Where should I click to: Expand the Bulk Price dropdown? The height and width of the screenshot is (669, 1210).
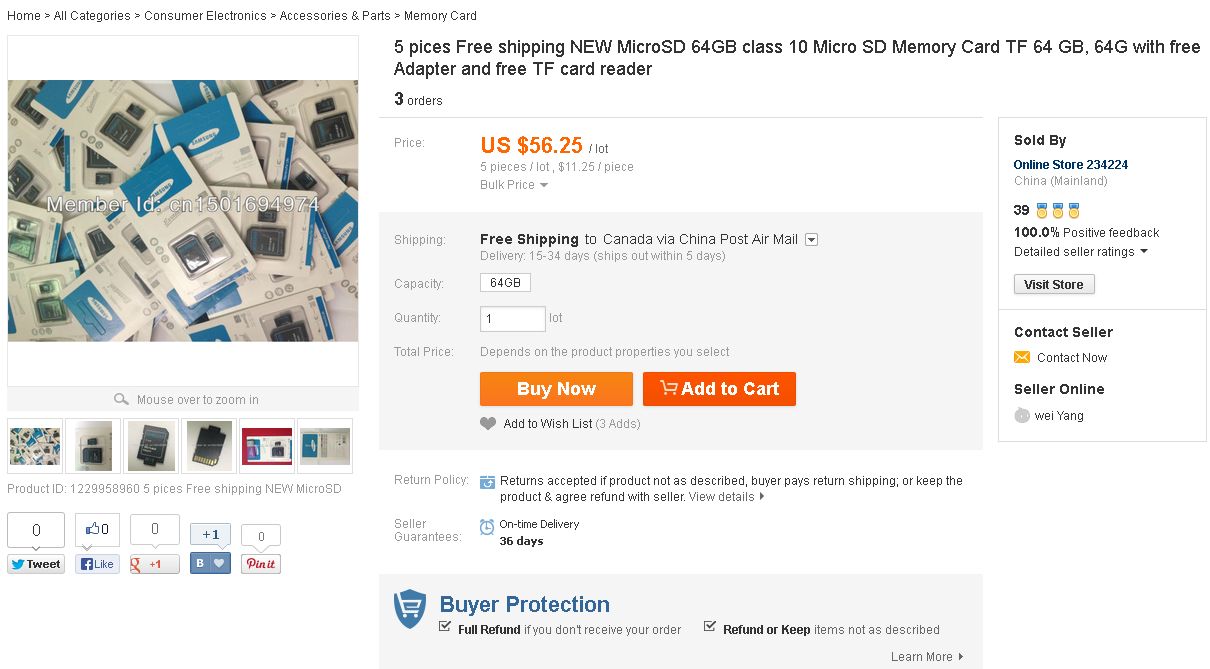(514, 185)
